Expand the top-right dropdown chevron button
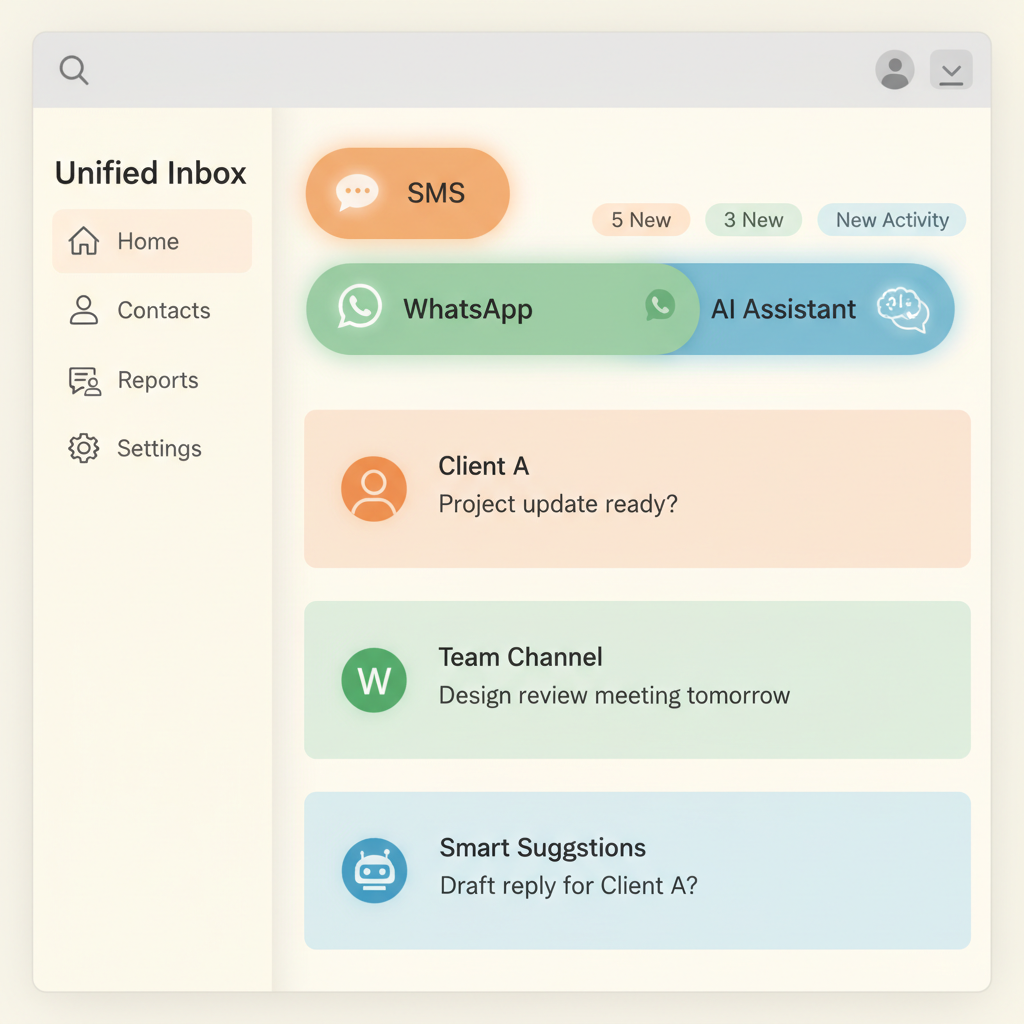The height and width of the screenshot is (1024, 1024). click(x=951, y=70)
